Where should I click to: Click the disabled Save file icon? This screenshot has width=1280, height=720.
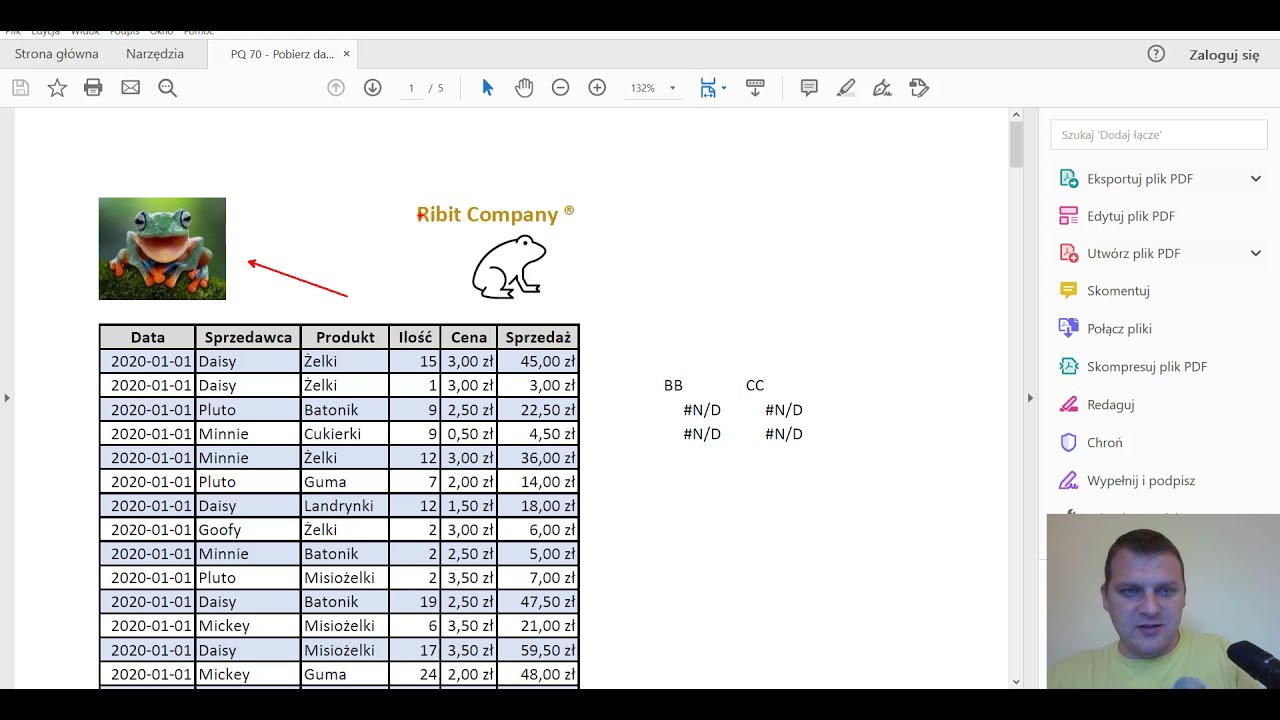20,88
